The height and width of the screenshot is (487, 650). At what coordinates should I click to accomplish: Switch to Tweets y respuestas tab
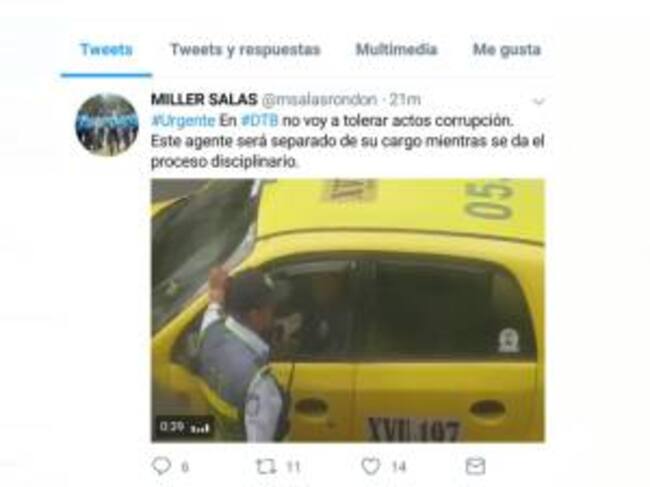[x=245, y=50]
